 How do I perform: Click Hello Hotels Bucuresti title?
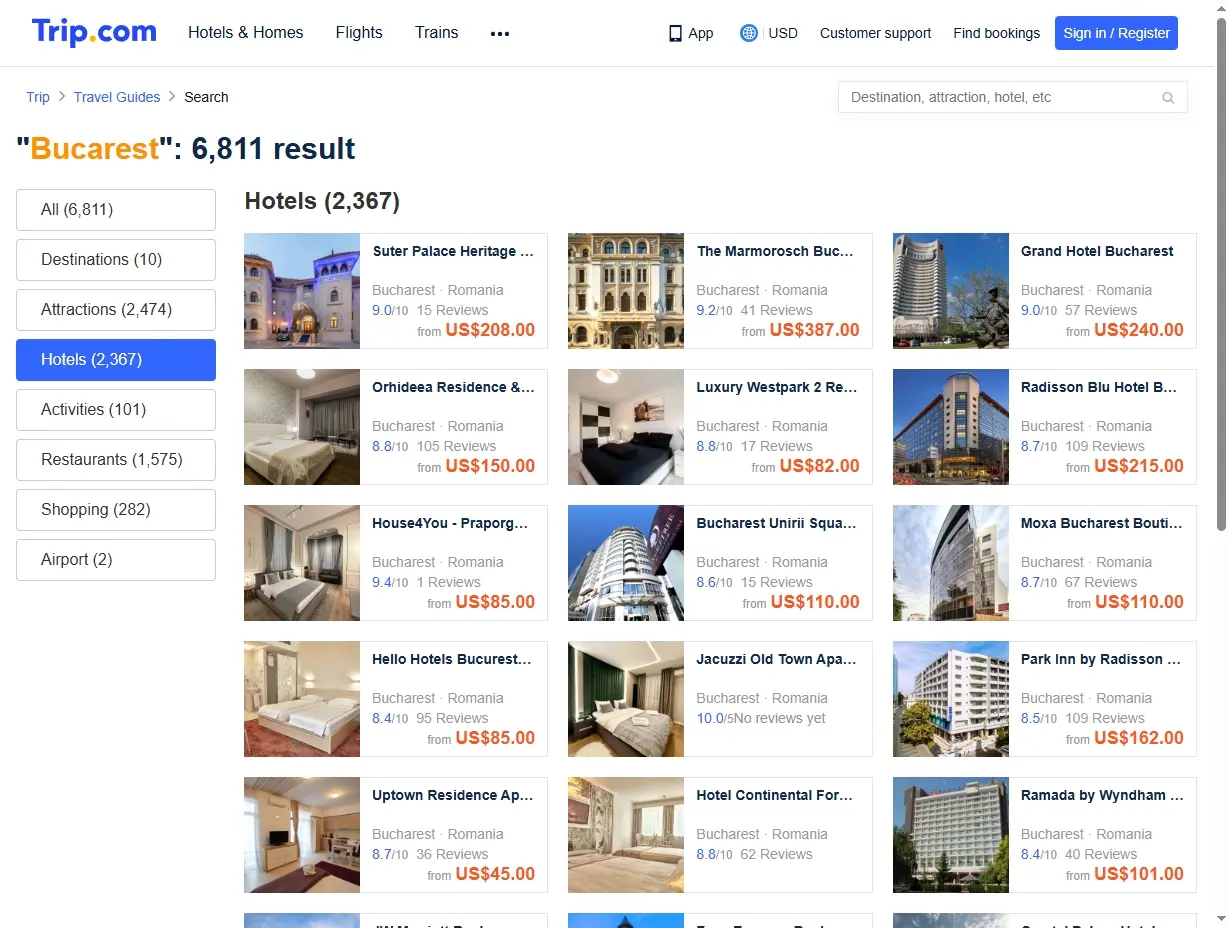(452, 660)
